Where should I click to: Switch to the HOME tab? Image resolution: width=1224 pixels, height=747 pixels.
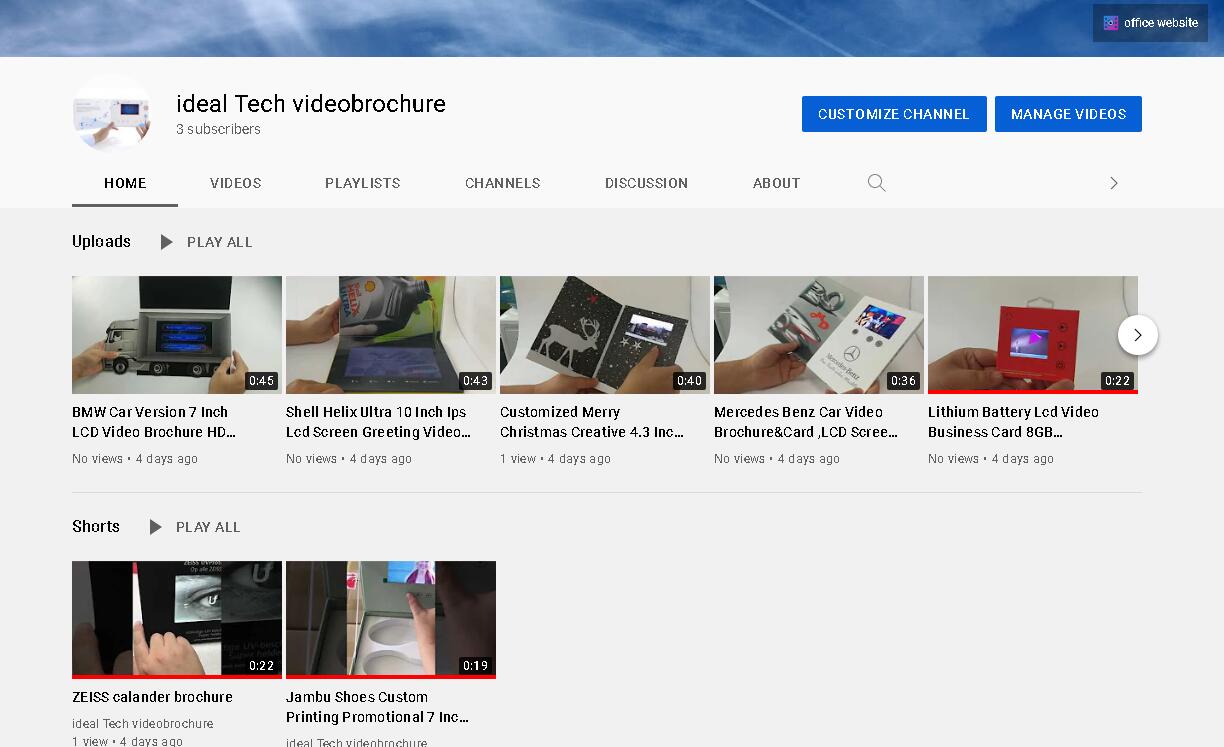coord(125,183)
